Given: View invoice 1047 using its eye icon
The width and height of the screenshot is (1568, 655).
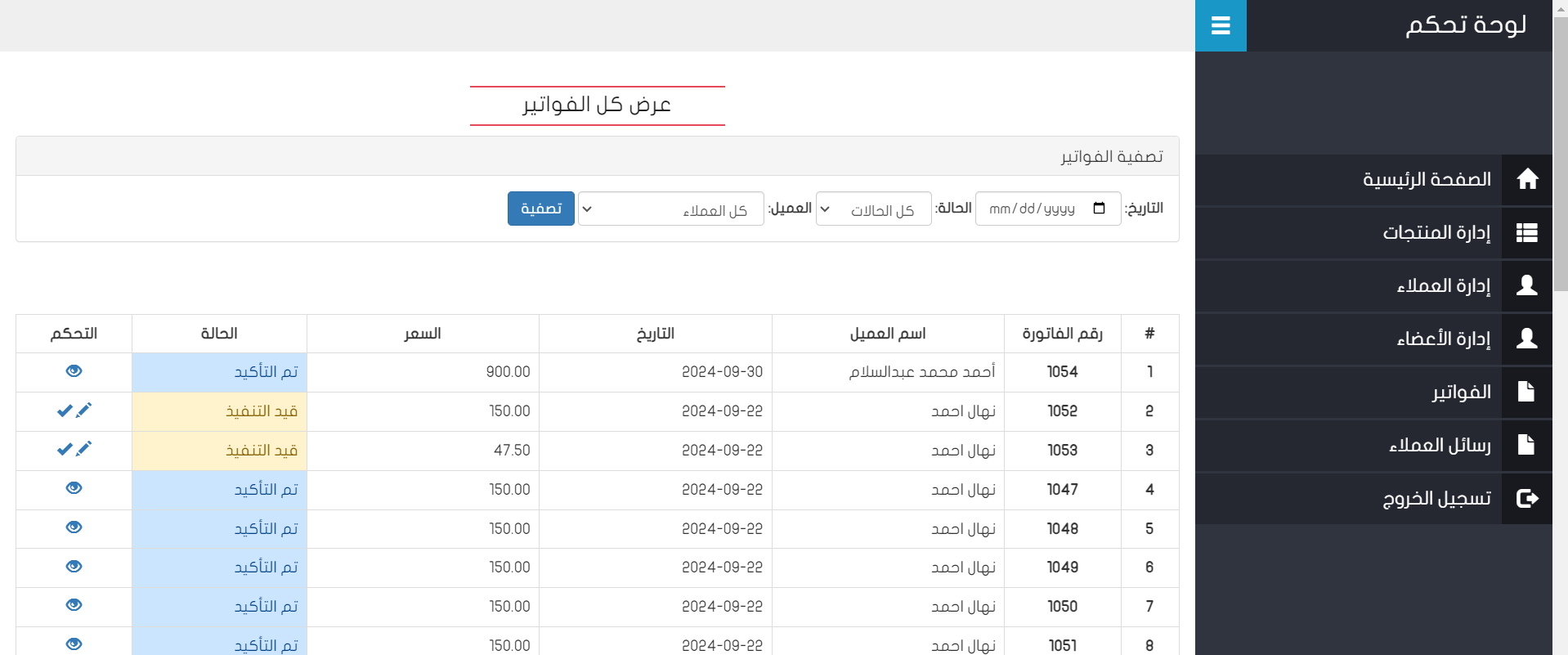Looking at the screenshot, I should 74,488.
